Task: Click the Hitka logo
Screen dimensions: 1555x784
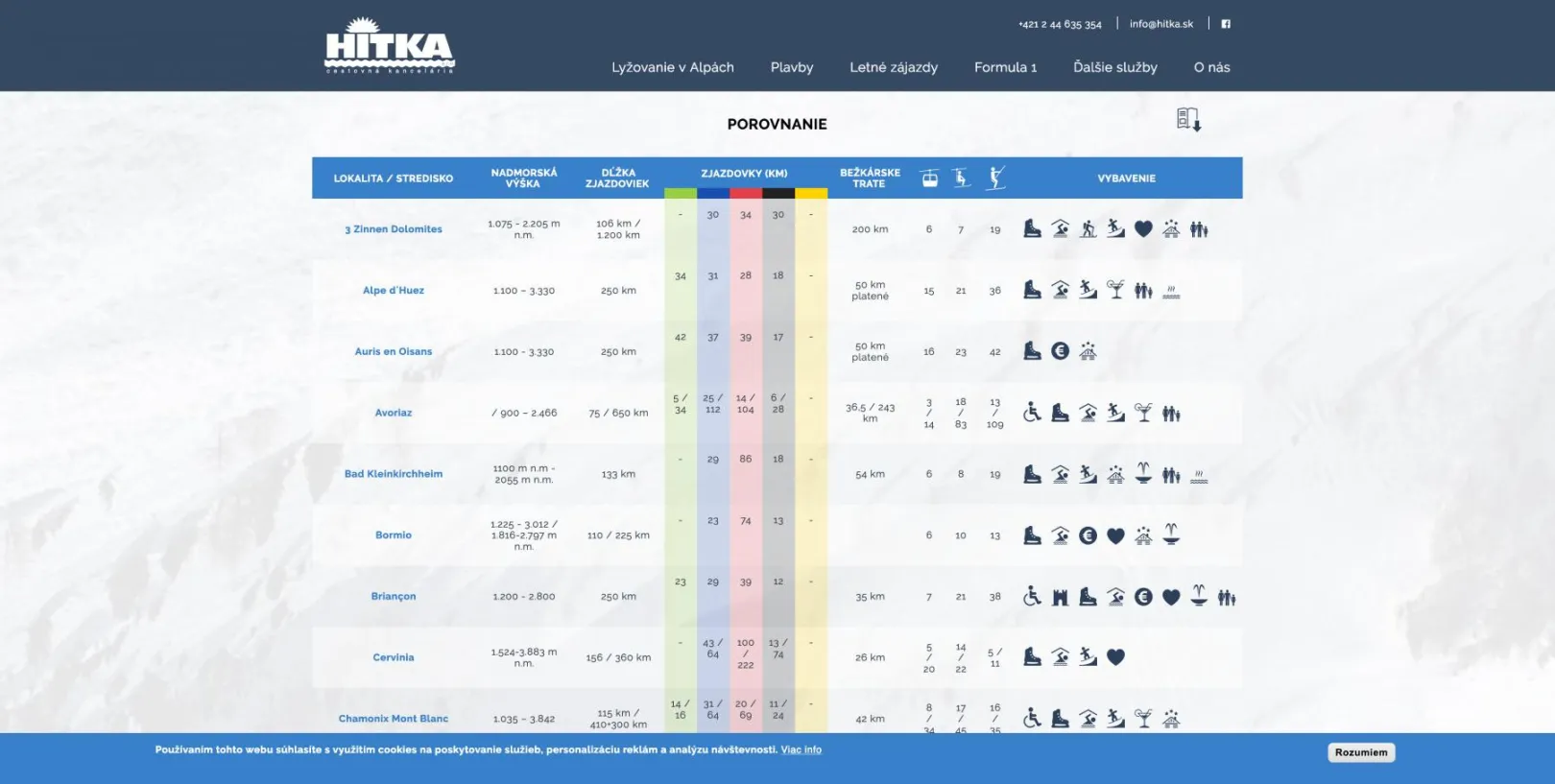Action: tap(389, 46)
